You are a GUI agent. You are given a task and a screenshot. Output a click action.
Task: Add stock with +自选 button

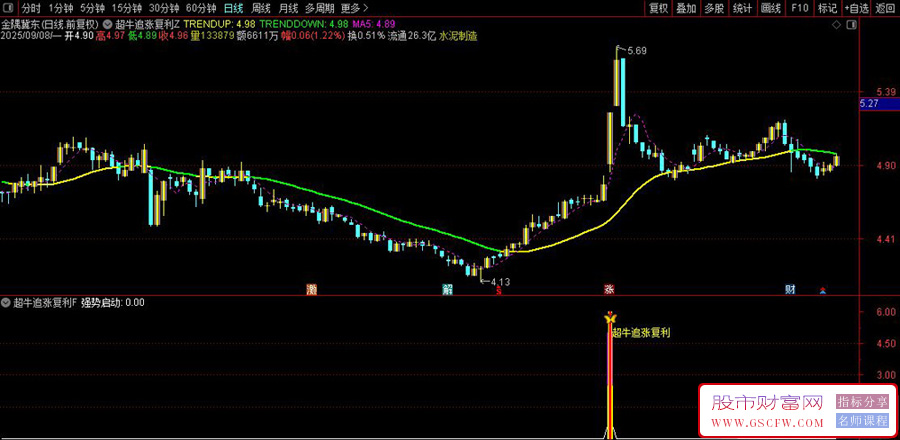[856, 9]
